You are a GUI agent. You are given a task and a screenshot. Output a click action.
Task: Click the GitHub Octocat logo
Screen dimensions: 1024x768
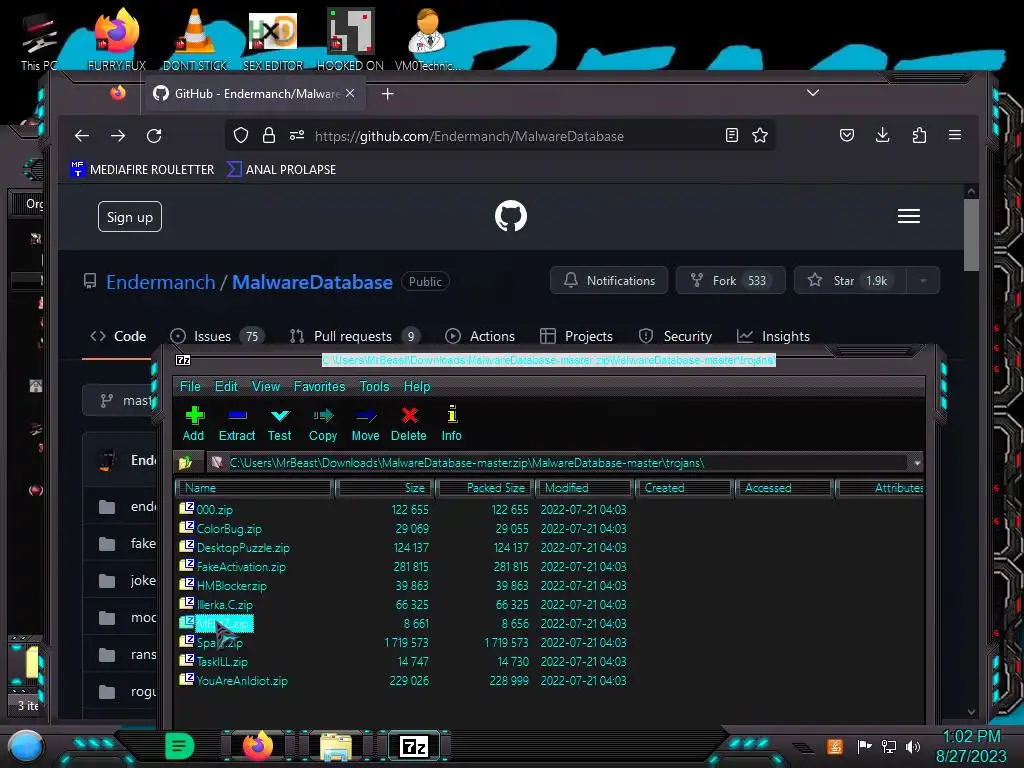[511, 216]
